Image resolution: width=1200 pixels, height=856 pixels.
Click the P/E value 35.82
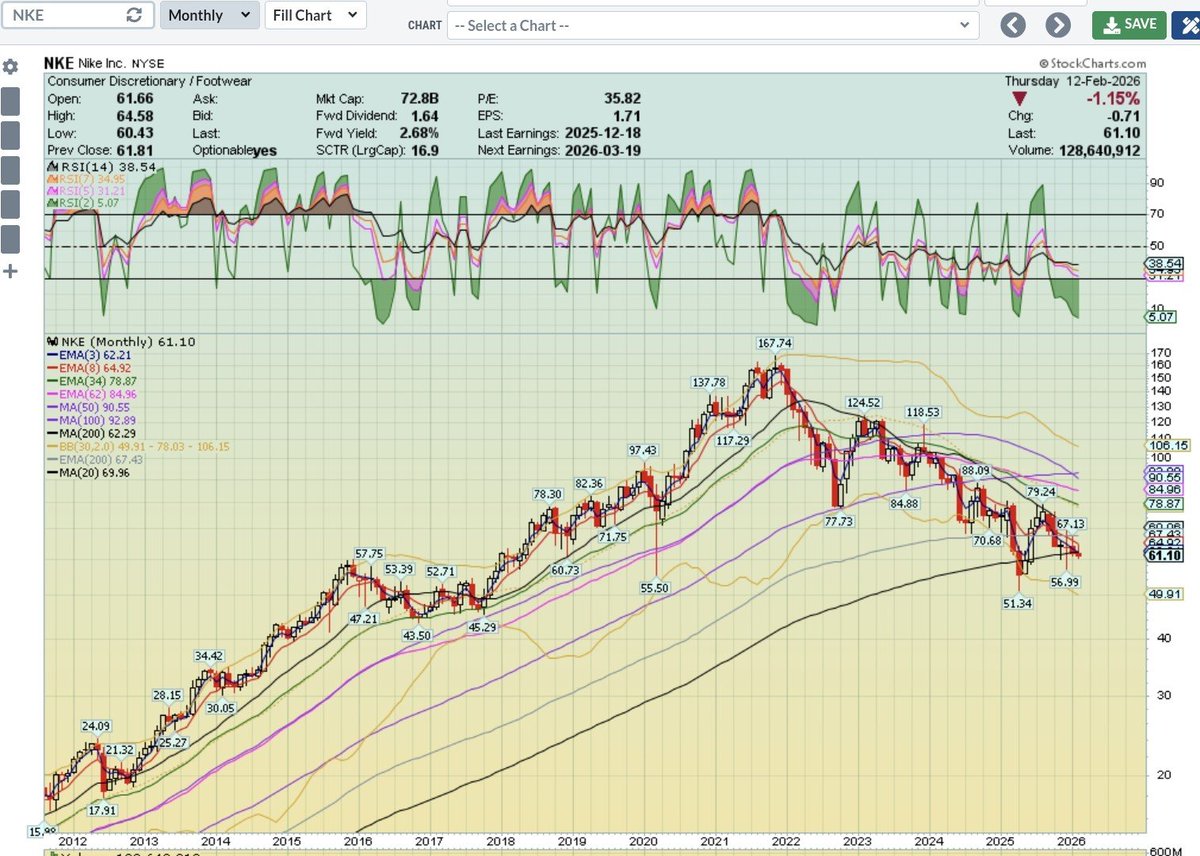point(622,98)
